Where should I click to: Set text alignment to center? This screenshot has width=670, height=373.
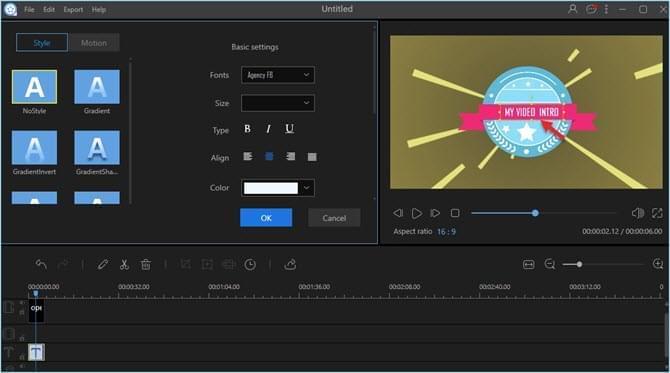[269, 157]
